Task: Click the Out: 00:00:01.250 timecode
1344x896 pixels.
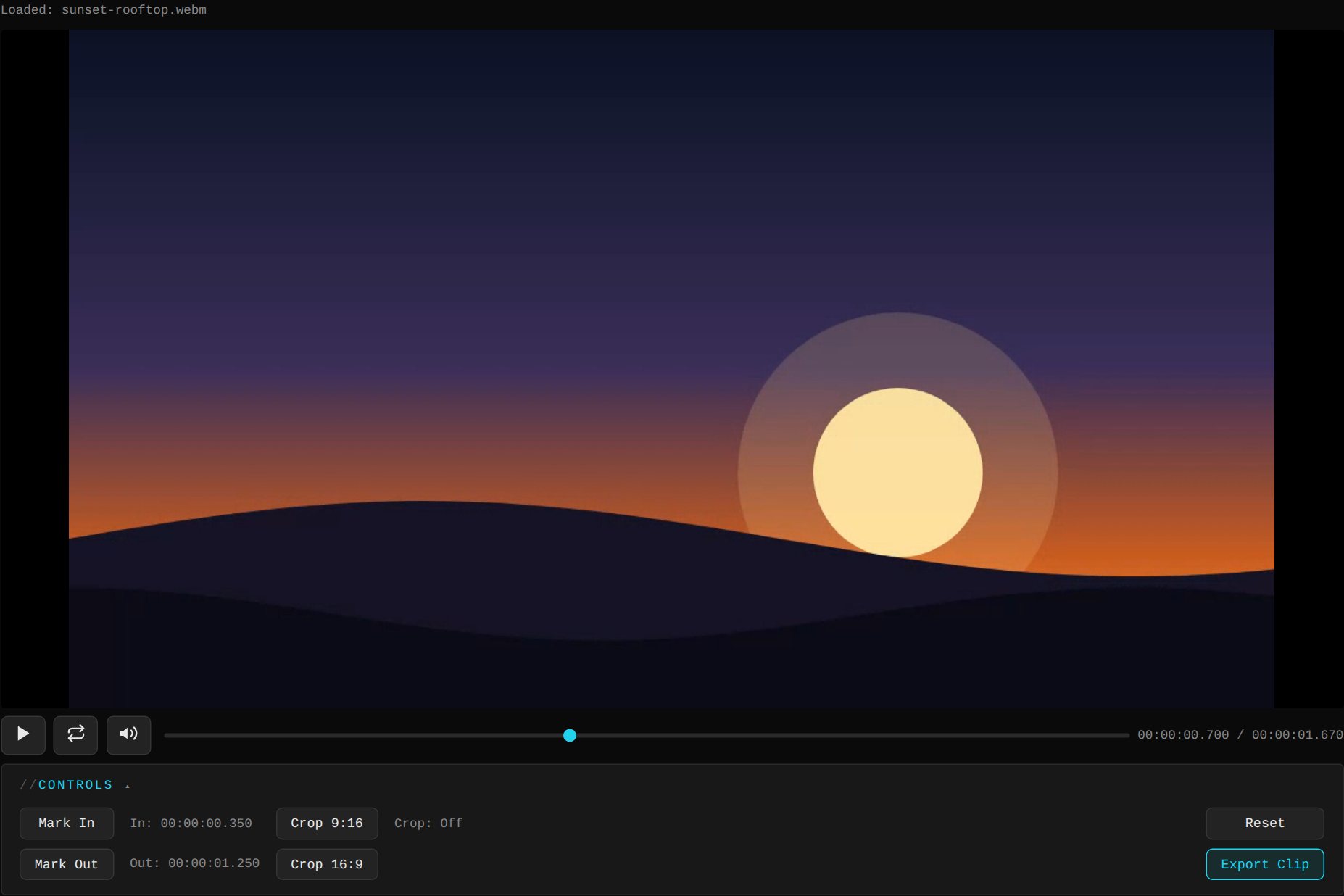Action: [194, 863]
